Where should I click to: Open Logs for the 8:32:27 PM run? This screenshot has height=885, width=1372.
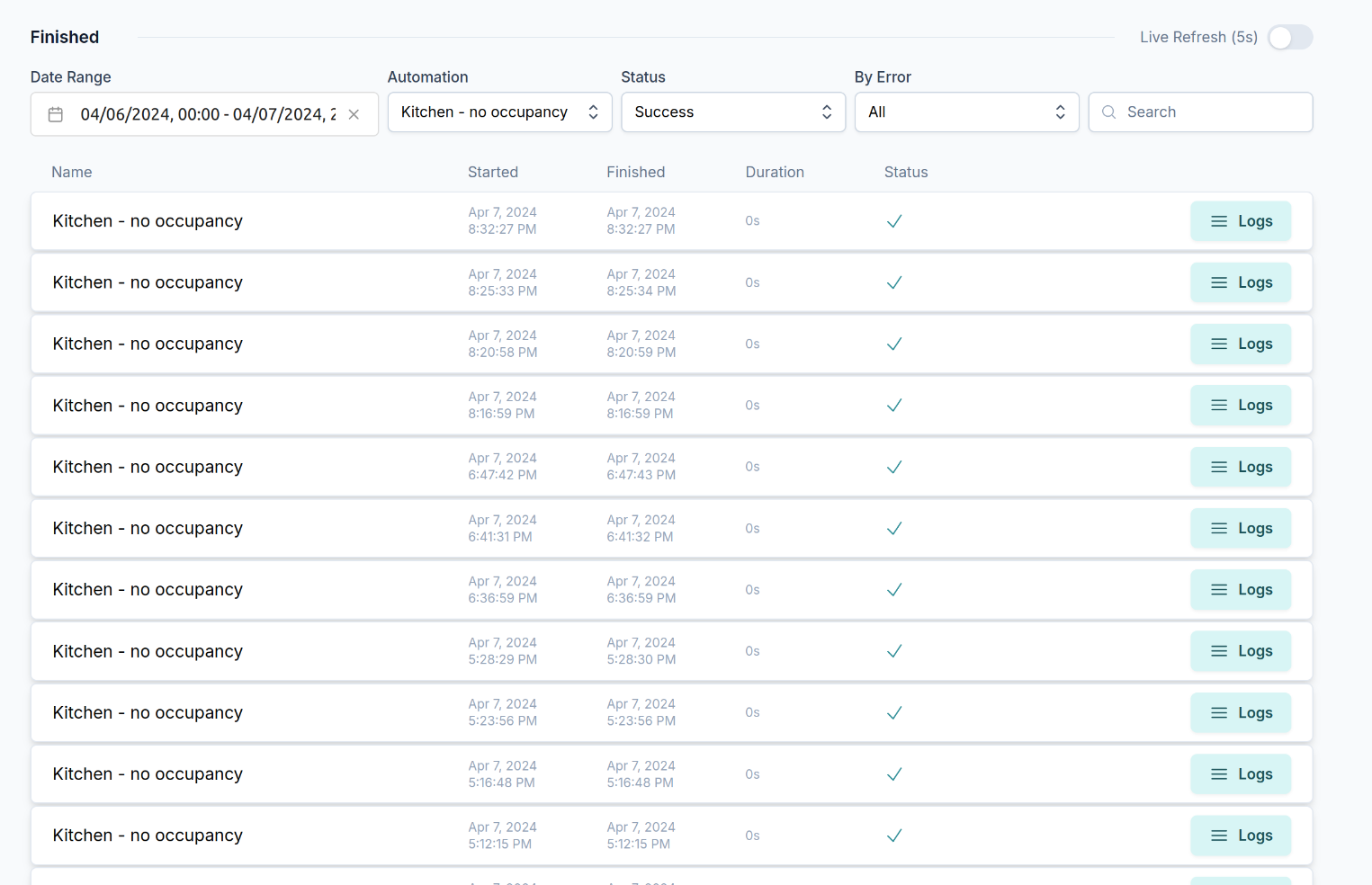pyautogui.click(x=1240, y=221)
